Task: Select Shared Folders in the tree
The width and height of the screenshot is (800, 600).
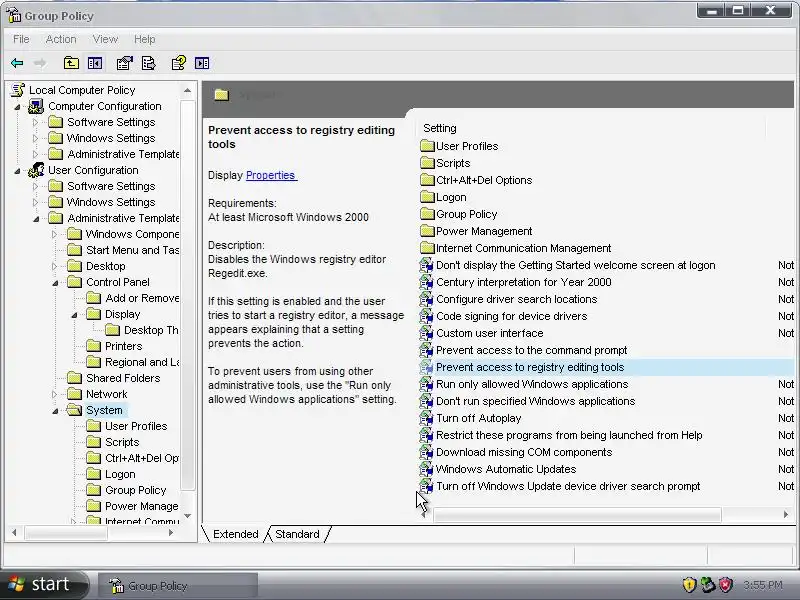Action: tap(122, 378)
